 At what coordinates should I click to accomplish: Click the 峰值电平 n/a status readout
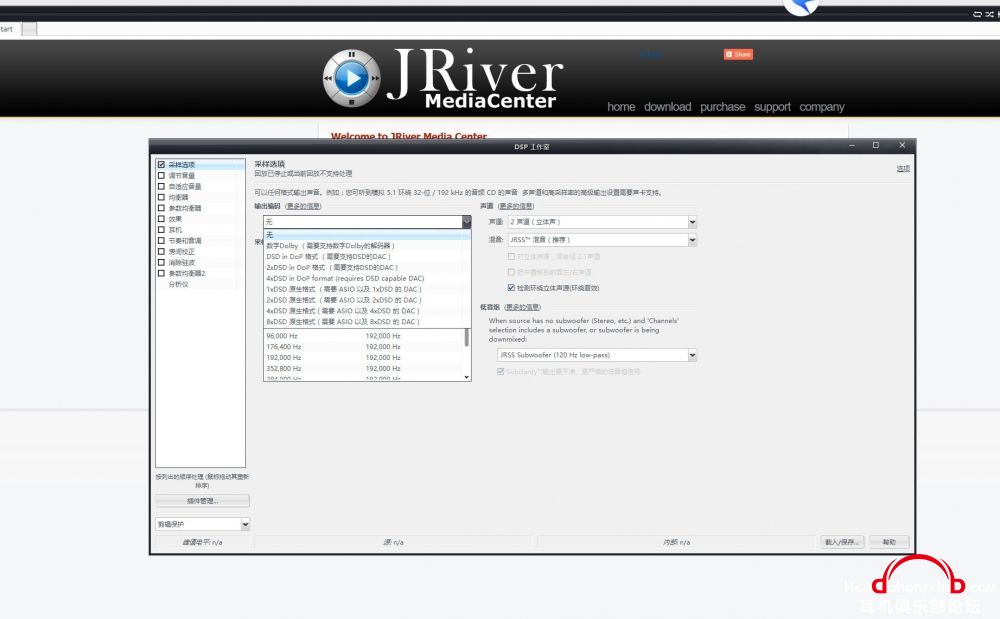click(202, 543)
